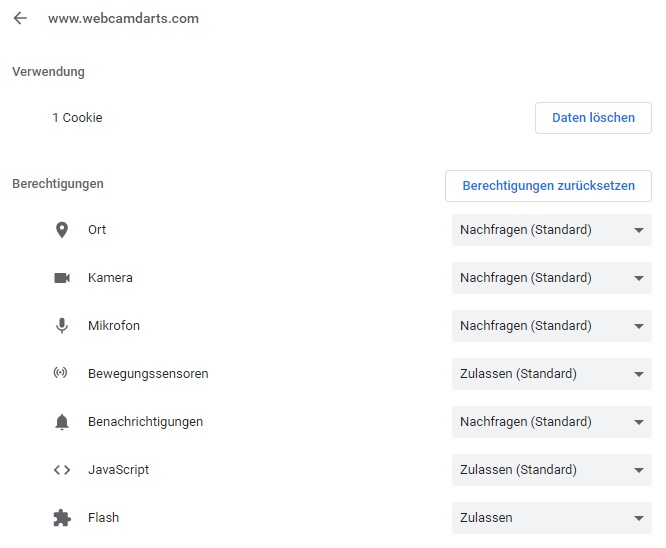Select the 1 Cookie usage entry
The image size is (666, 548).
click(x=77, y=118)
